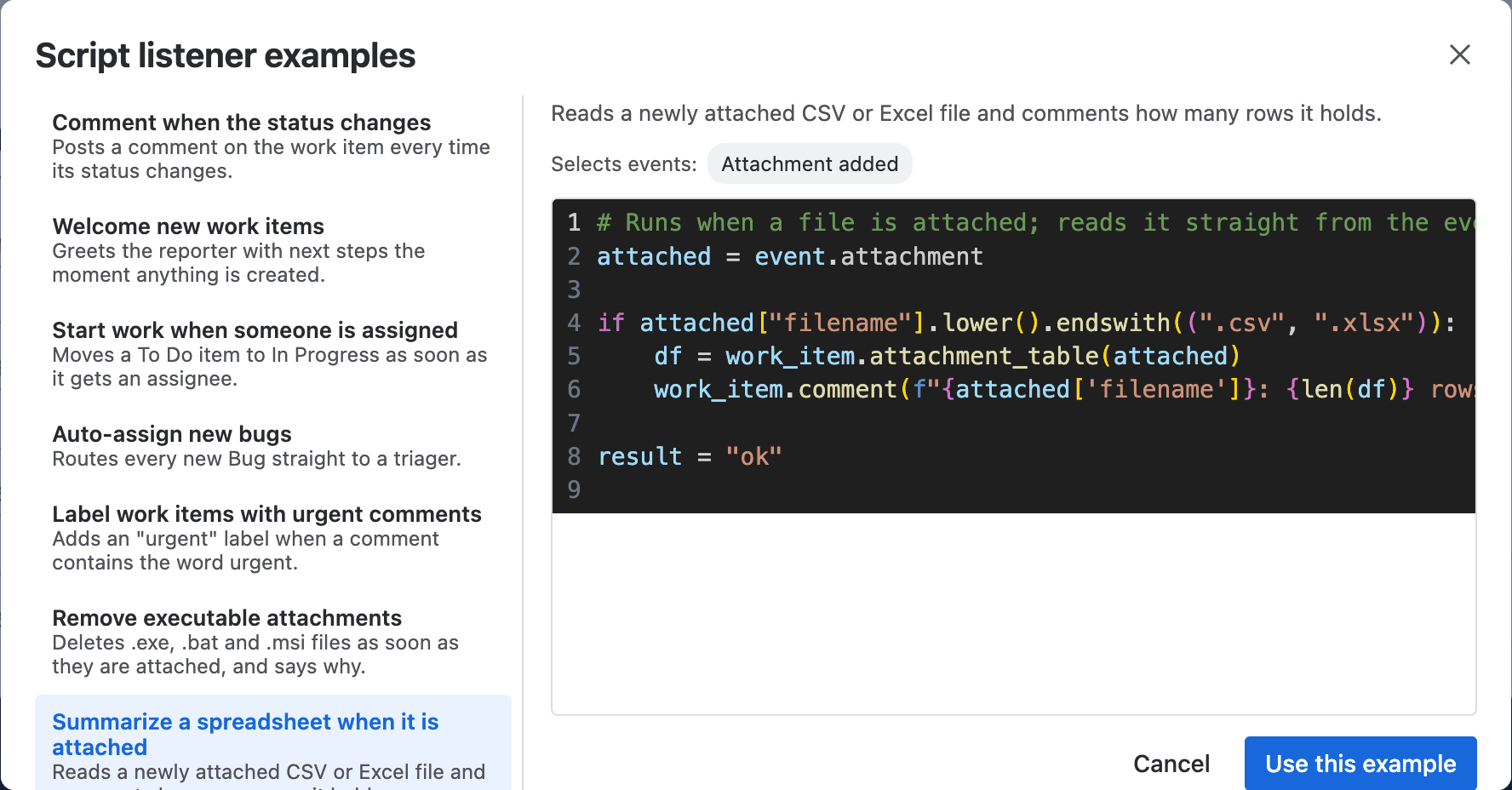The image size is (1512, 790).
Task: Click the 'Attachment added' event chip
Action: pos(810,163)
